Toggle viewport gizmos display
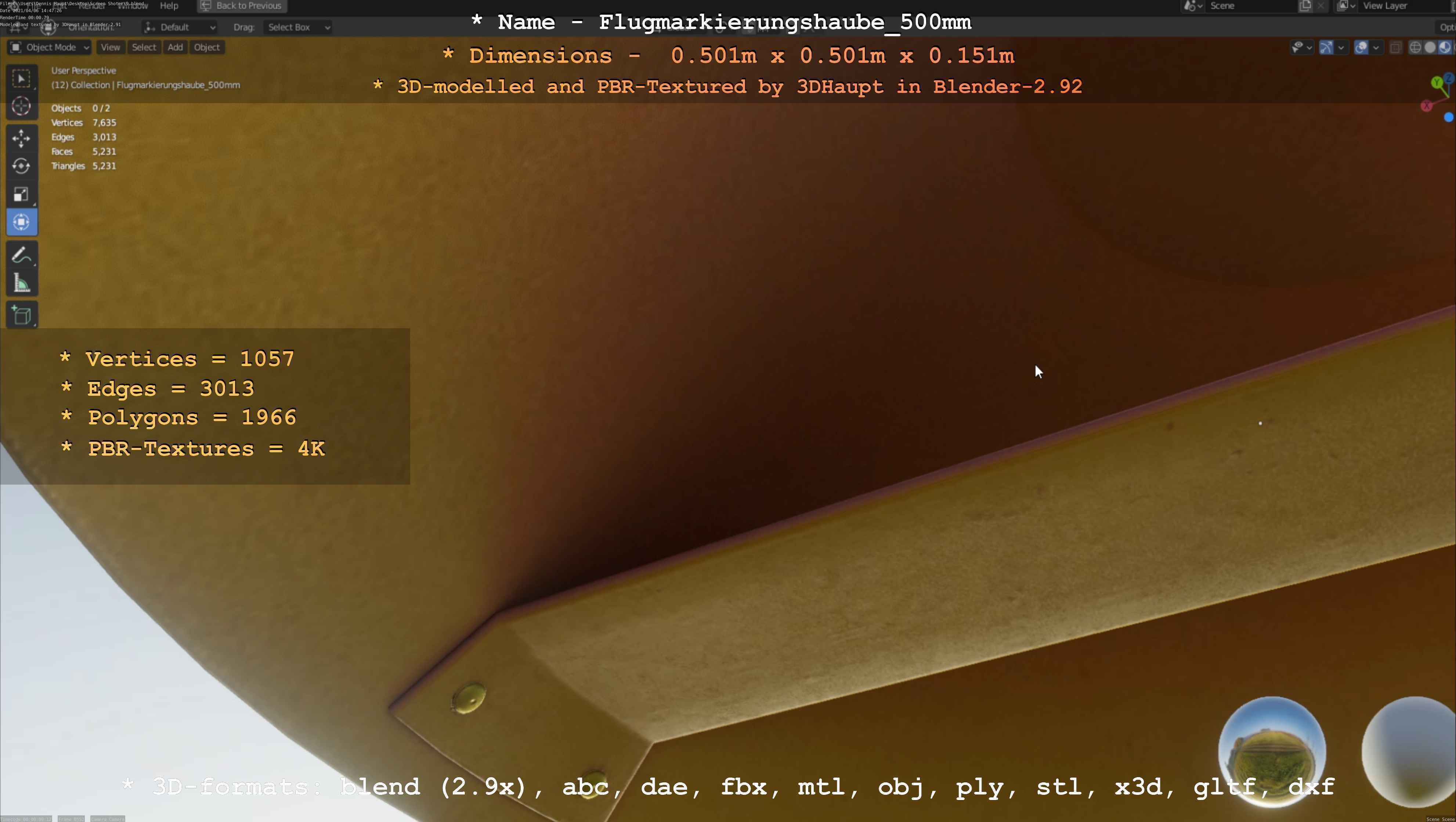 point(1326,47)
